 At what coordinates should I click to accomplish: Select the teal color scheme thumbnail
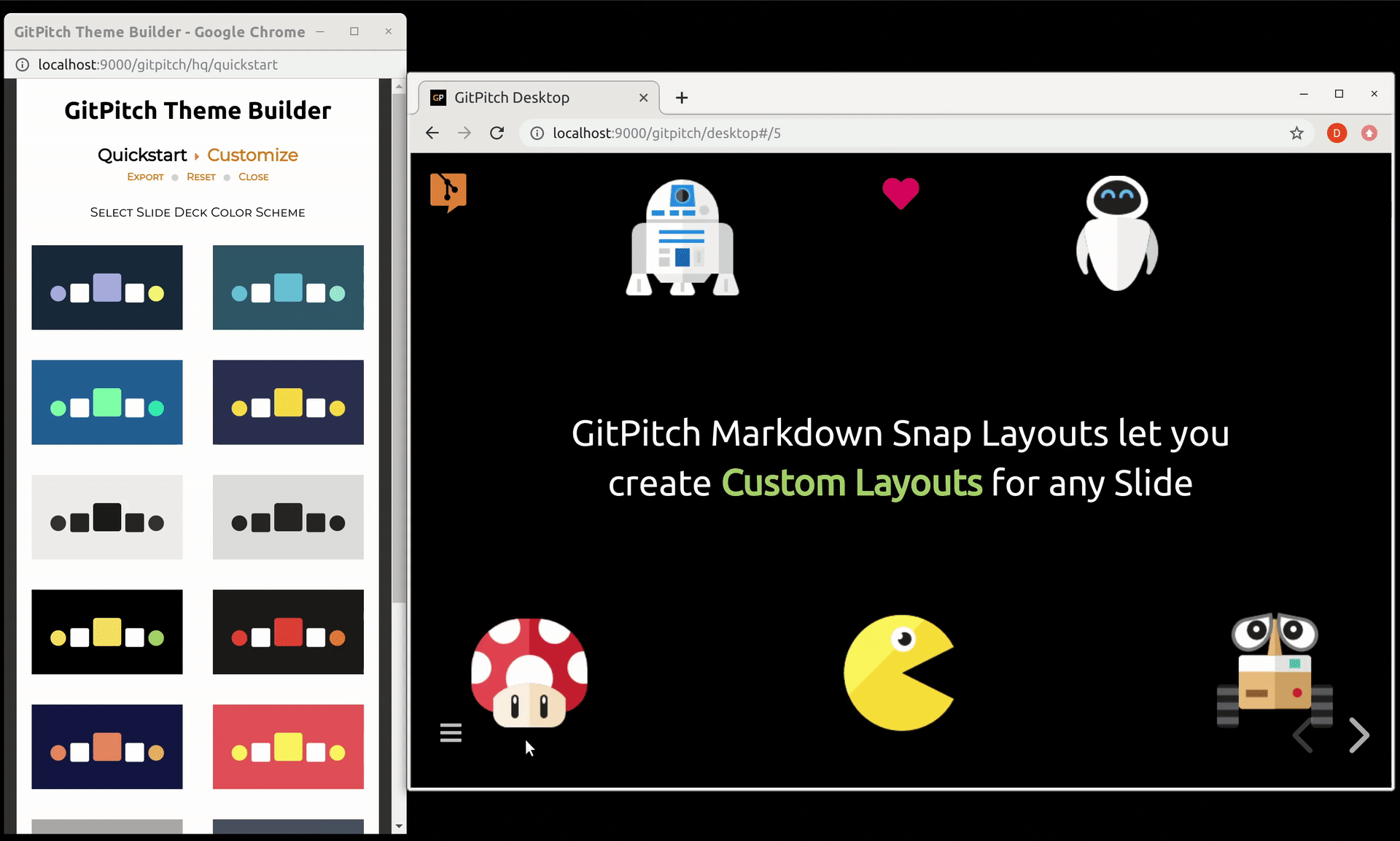[288, 287]
